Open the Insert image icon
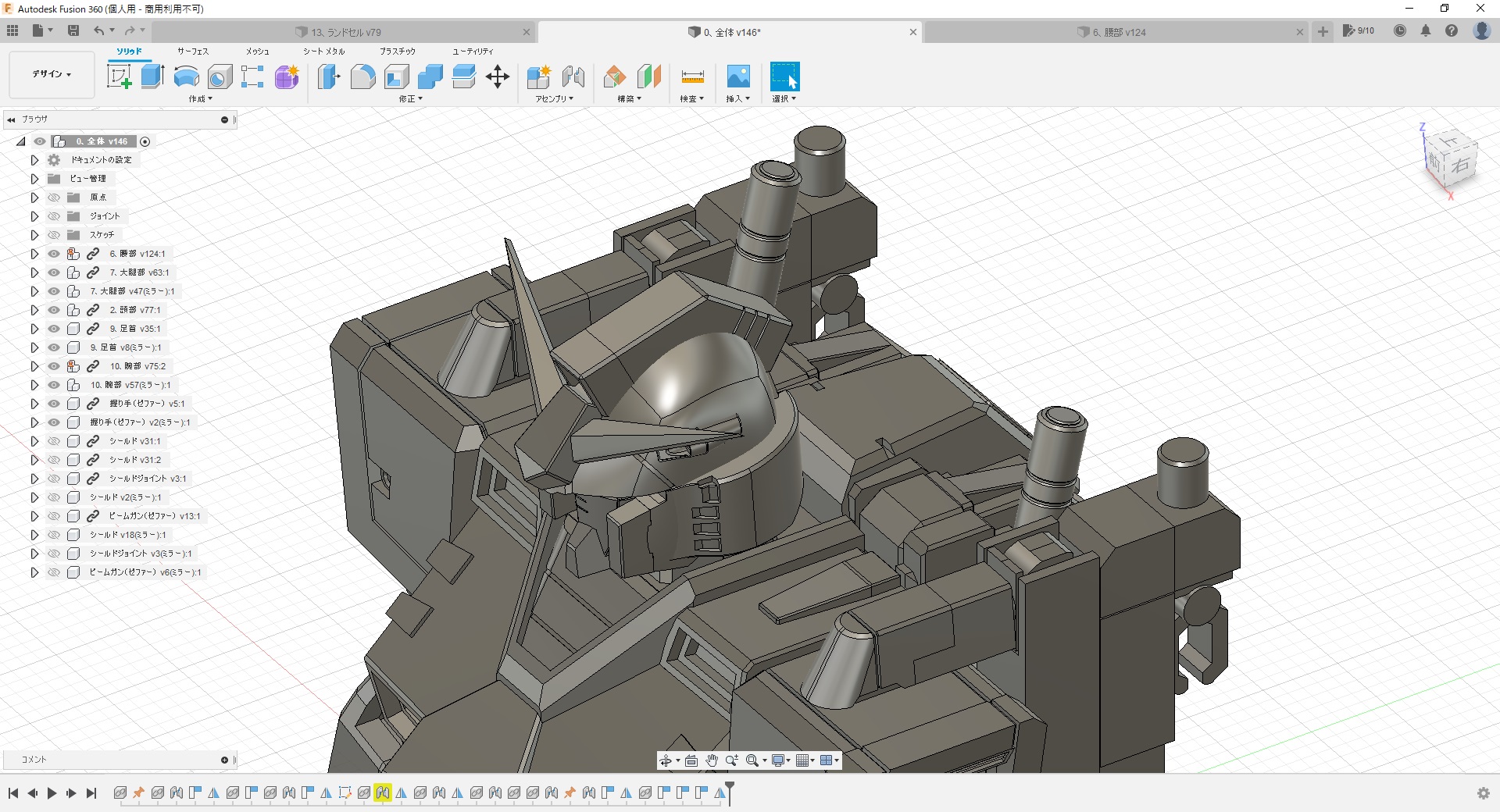 pos(737,77)
